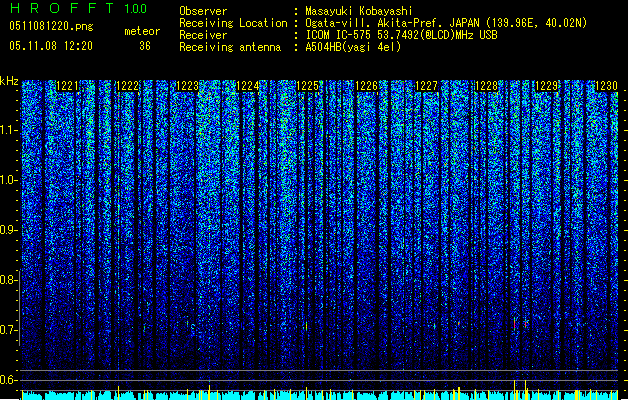Click the 'Receiving Location' label

[x=233, y=23]
